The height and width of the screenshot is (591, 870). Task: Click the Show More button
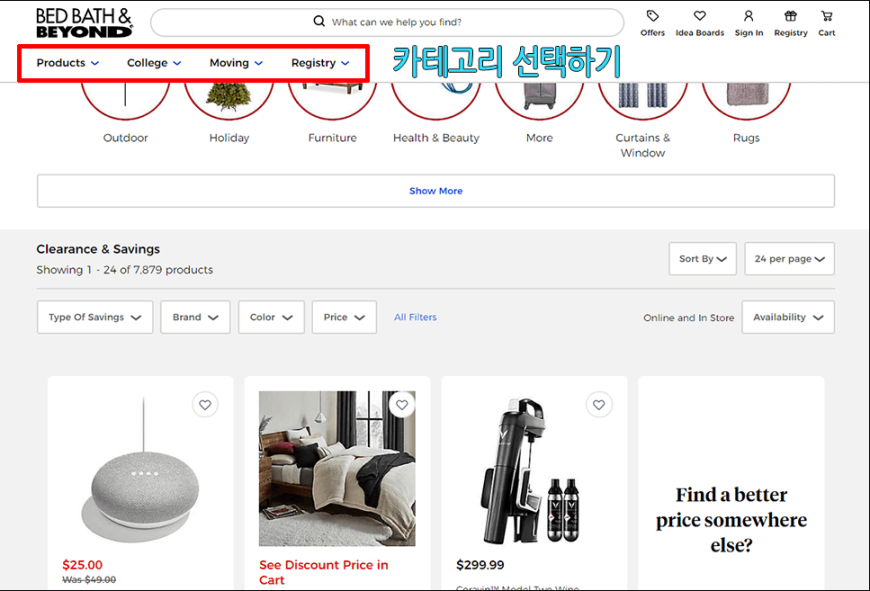click(x=436, y=191)
